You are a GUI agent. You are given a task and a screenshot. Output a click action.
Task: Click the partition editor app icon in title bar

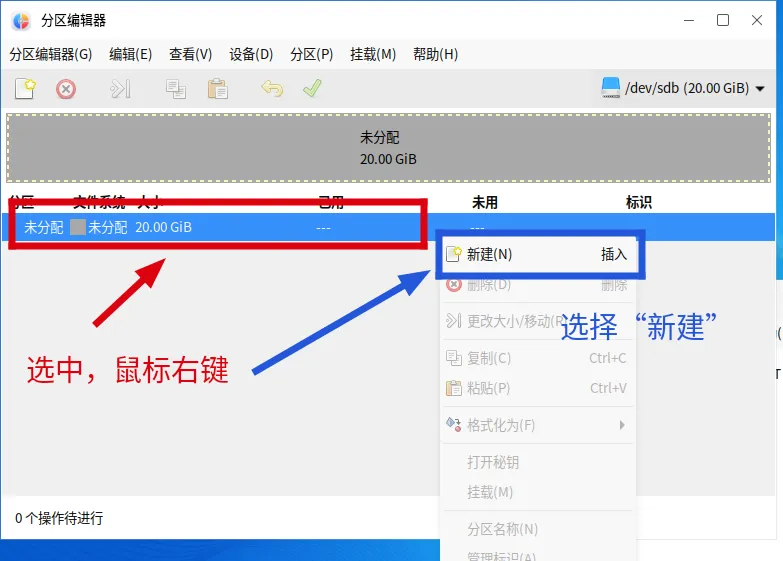click(21, 21)
